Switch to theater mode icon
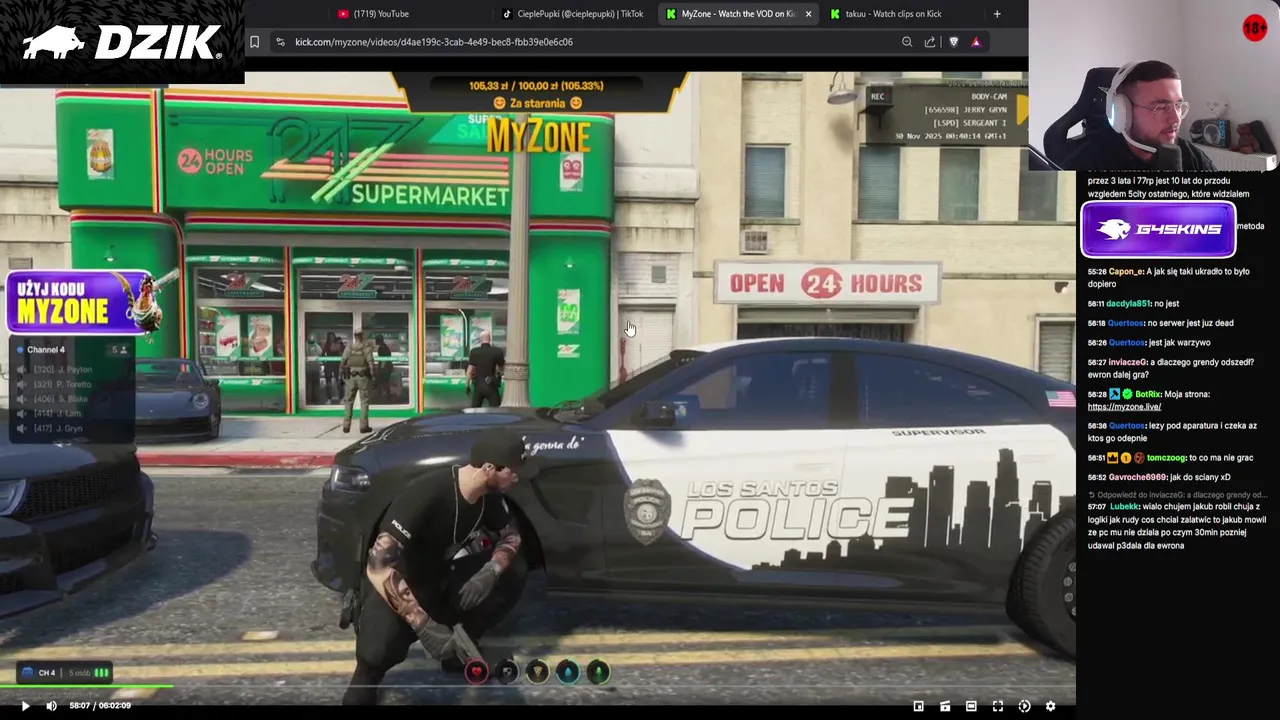Image resolution: width=1280 pixels, height=720 pixels. pyautogui.click(x=971, y=706)
